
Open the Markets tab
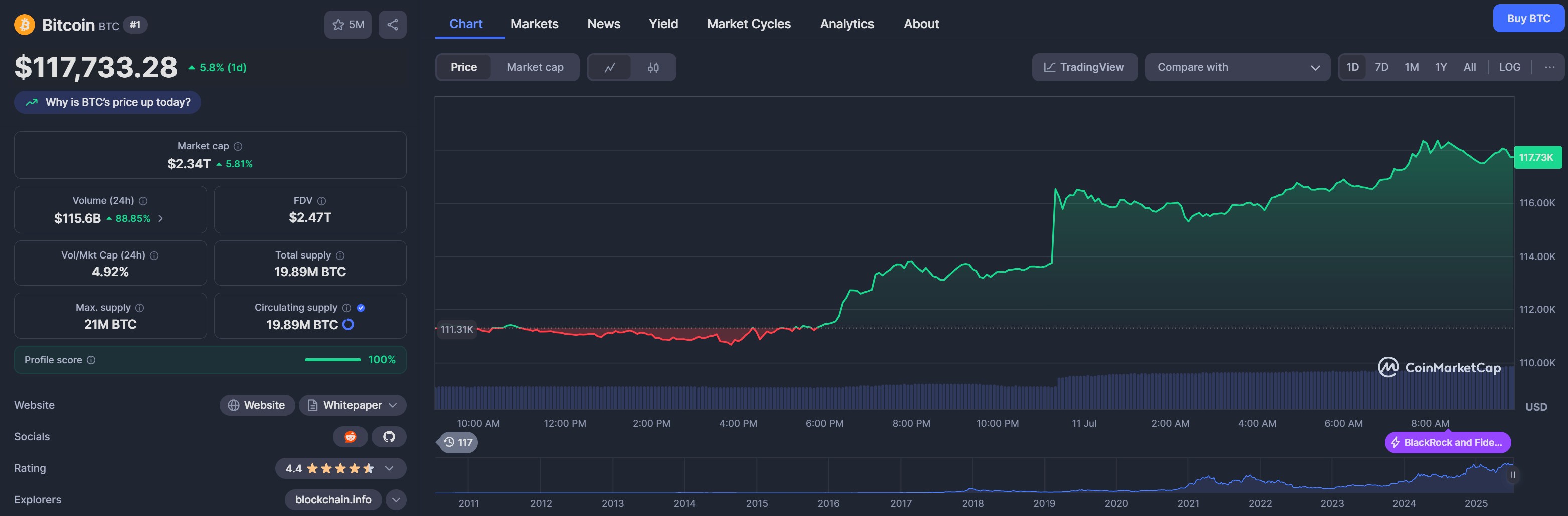pyautogui.click(x=535, y=24)
